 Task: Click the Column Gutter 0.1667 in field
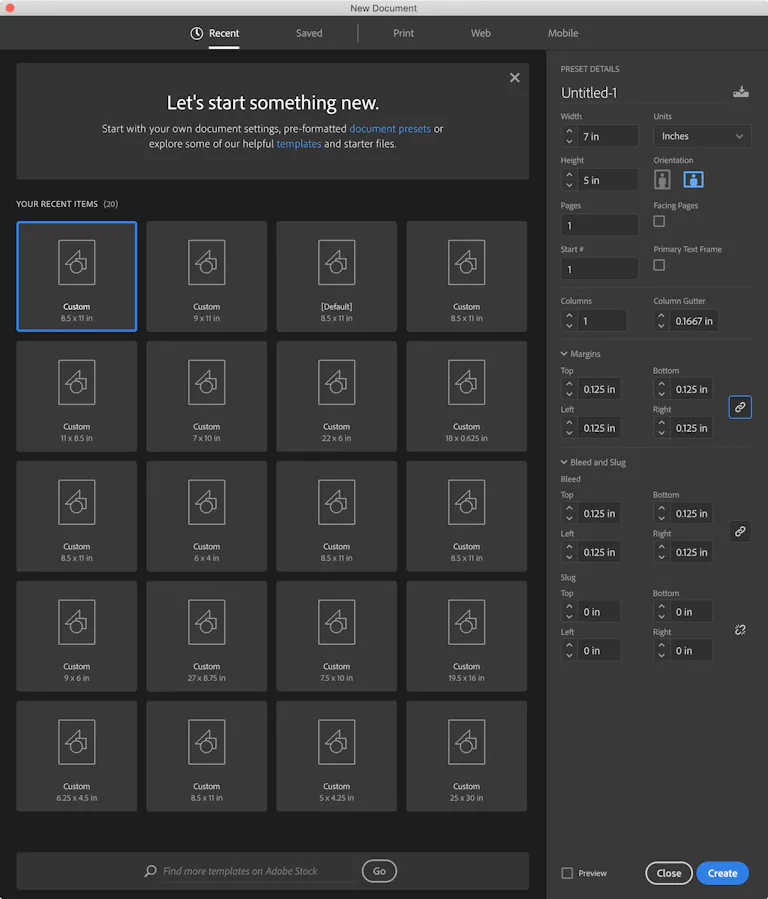[693, 321]
